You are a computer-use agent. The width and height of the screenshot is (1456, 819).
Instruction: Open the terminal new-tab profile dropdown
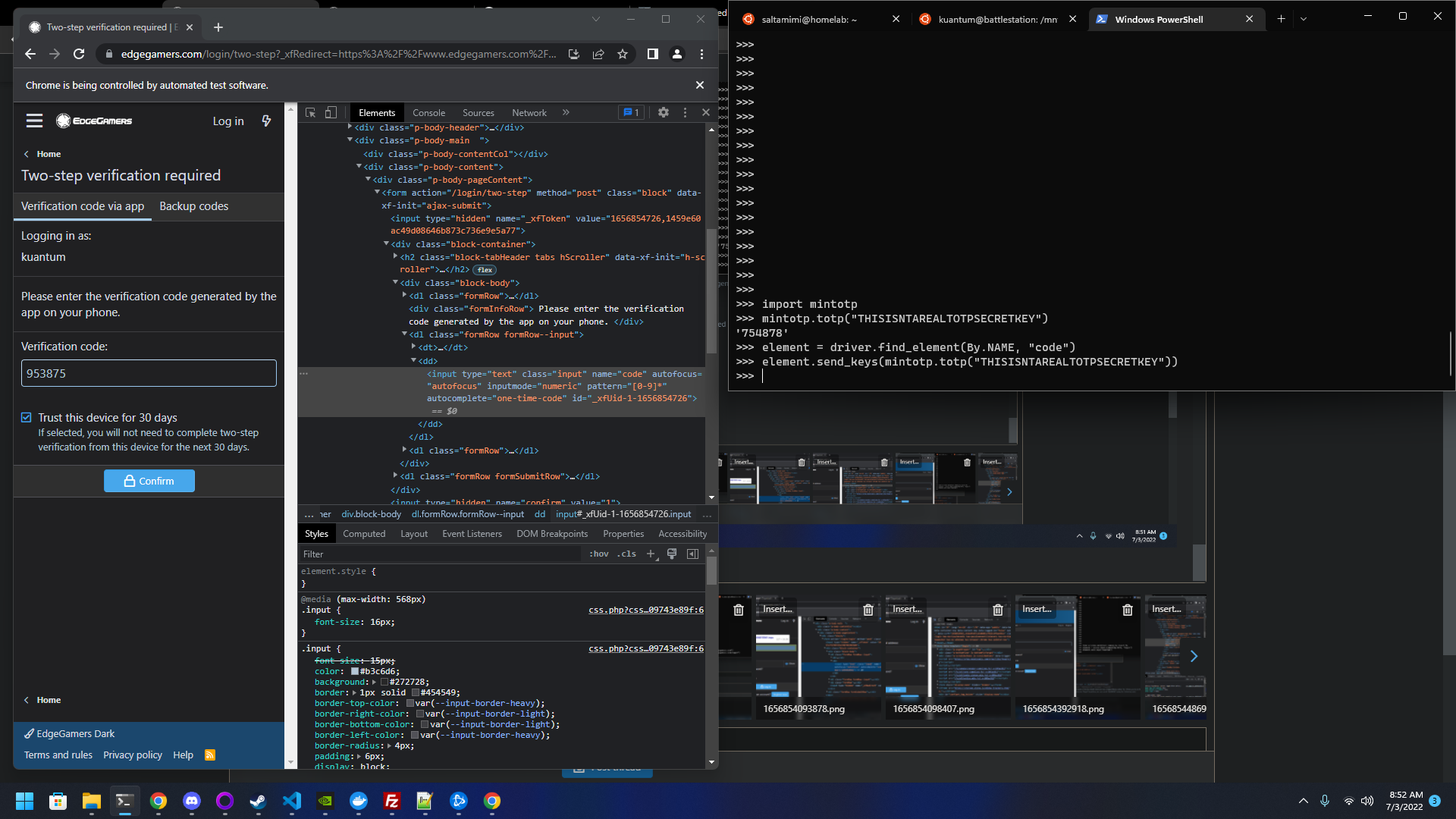pyautogui.click(x=1304, y=19)
